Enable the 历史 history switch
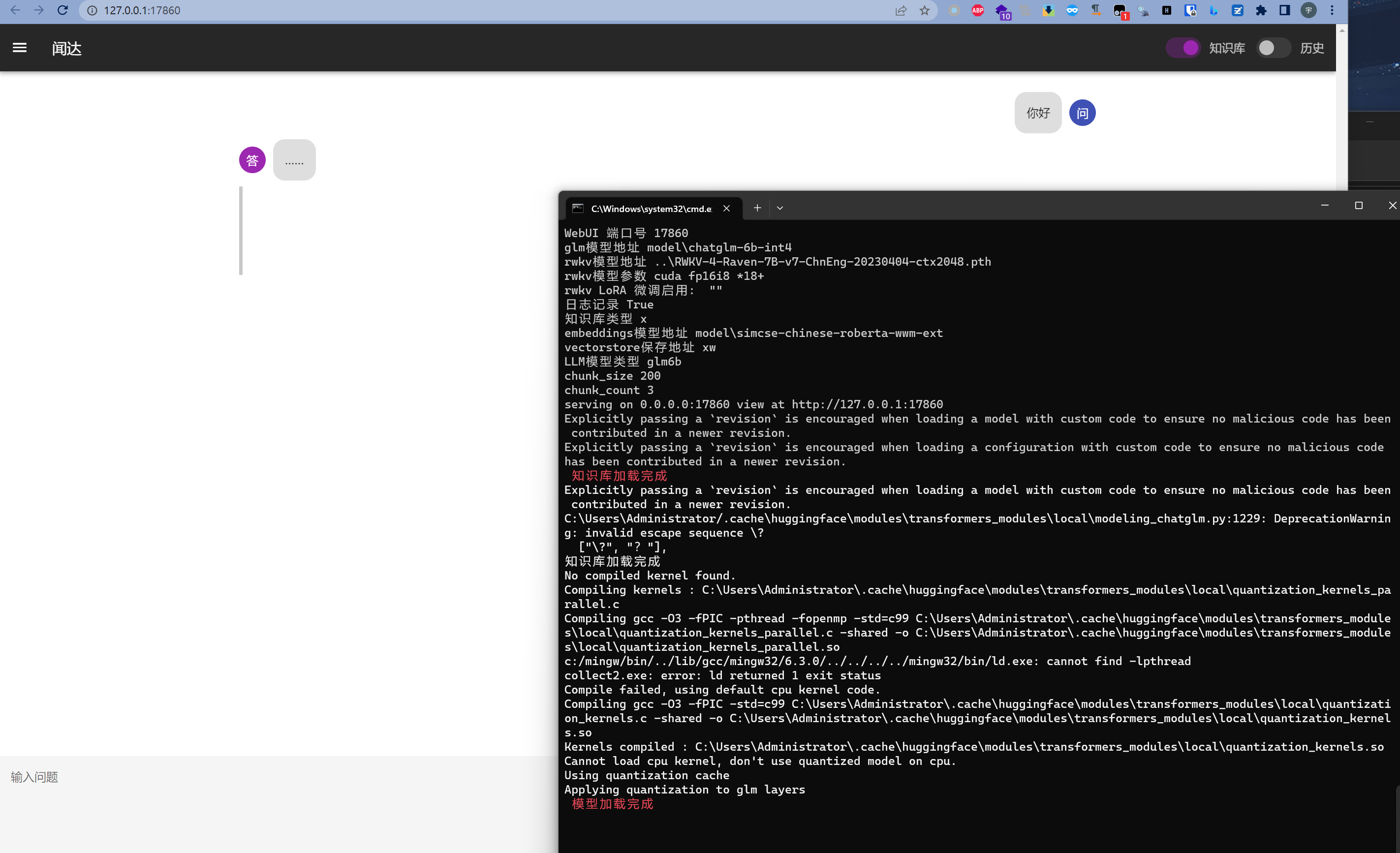 (1274, 48)
